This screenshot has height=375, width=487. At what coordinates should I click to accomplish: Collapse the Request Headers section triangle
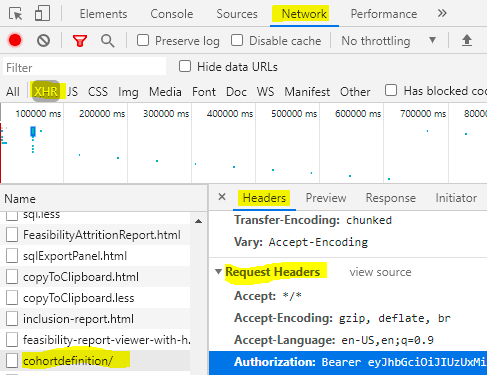[x=218, y=272]
